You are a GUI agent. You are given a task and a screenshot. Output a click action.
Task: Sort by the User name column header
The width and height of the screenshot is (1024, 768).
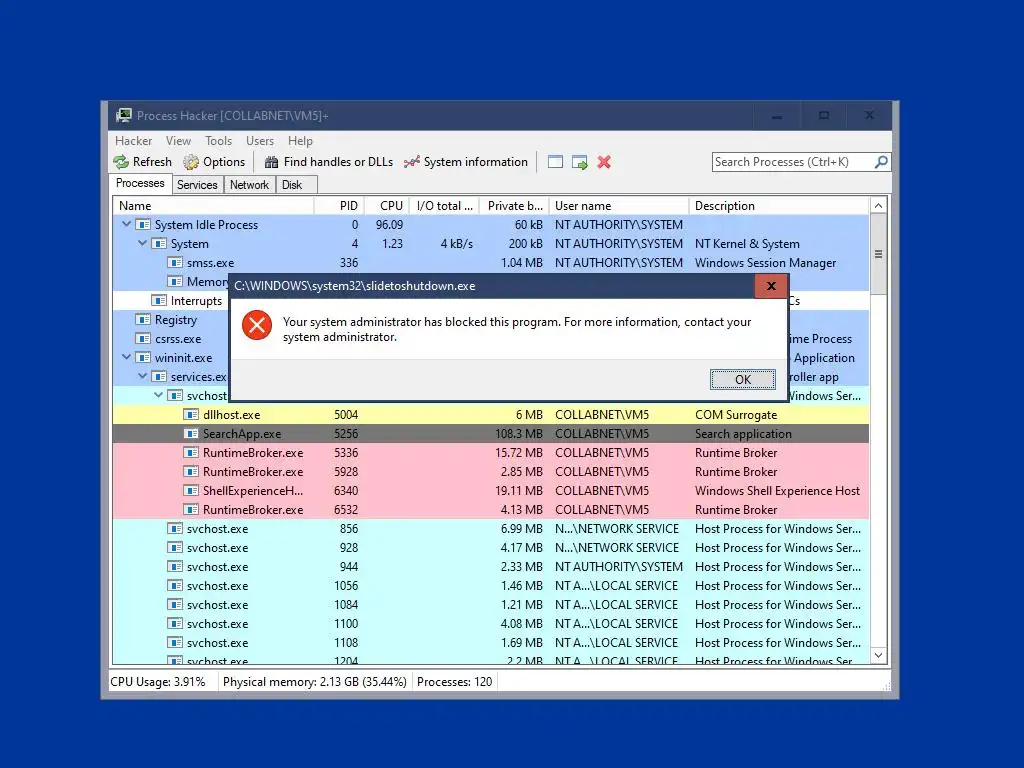tap(619, 206)
